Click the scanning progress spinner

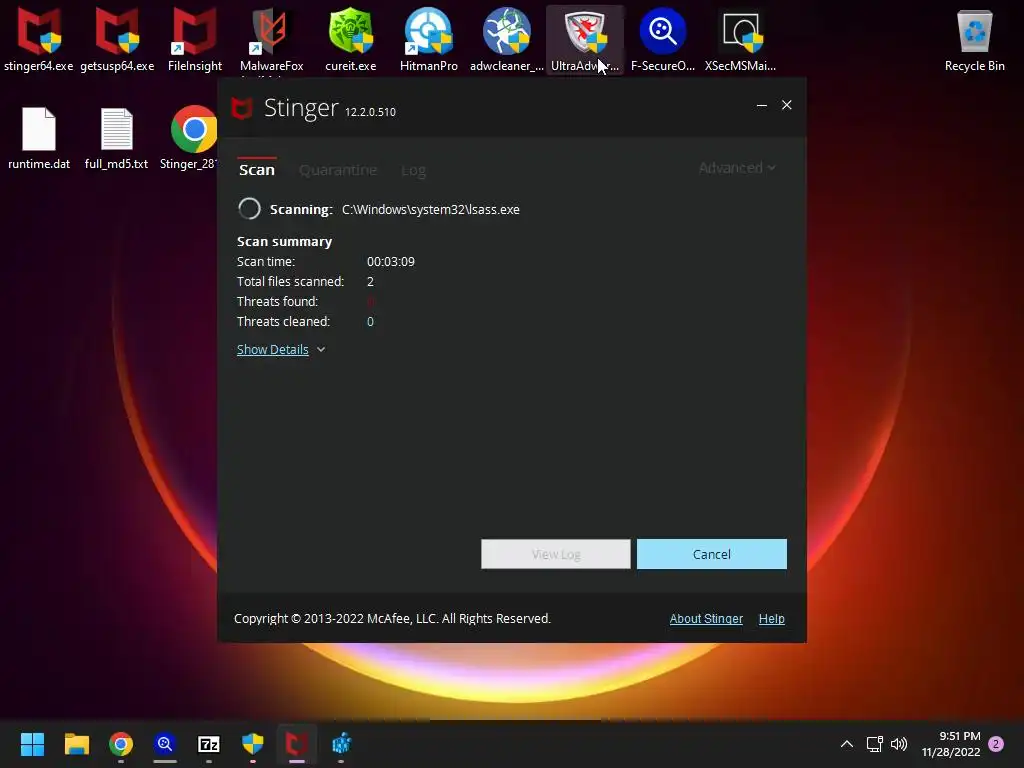[x=249, y=209]
